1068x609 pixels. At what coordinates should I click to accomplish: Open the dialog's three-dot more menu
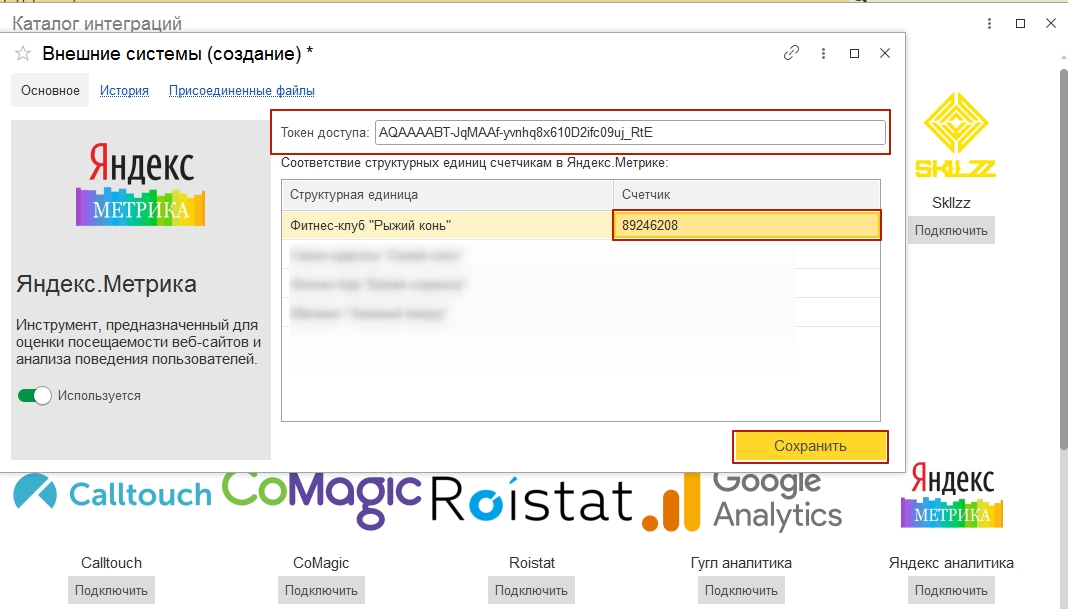823,53
